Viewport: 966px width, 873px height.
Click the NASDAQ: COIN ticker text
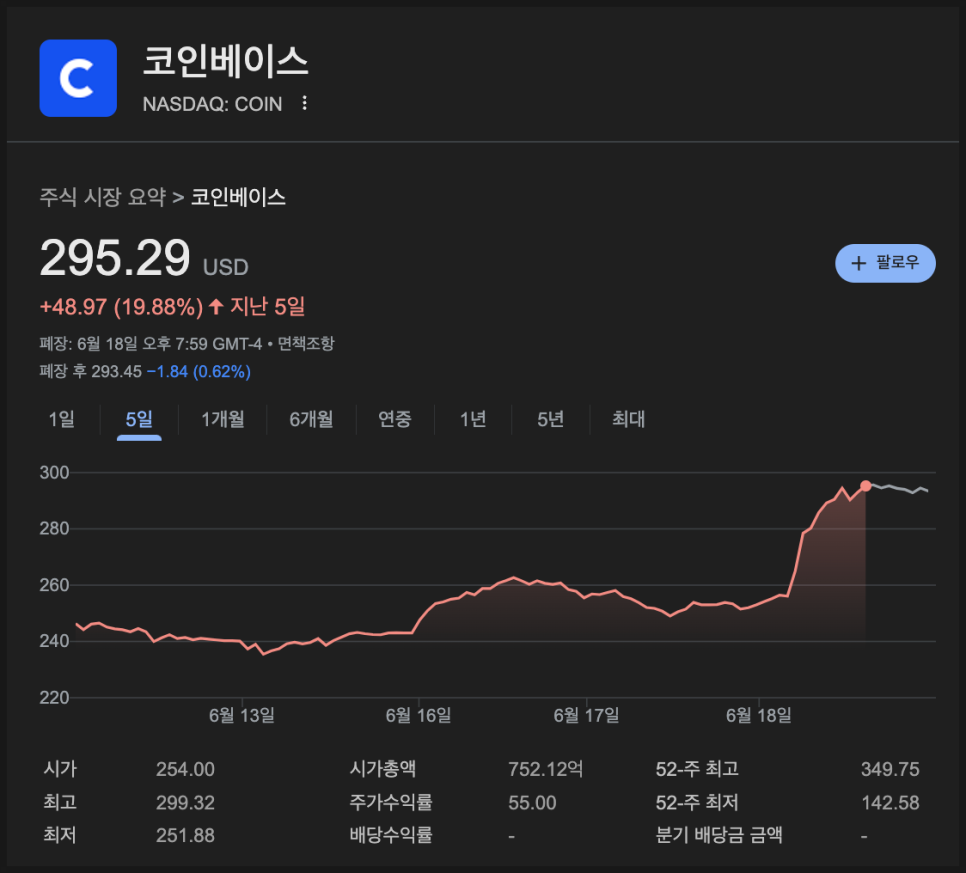click(213, 104)
